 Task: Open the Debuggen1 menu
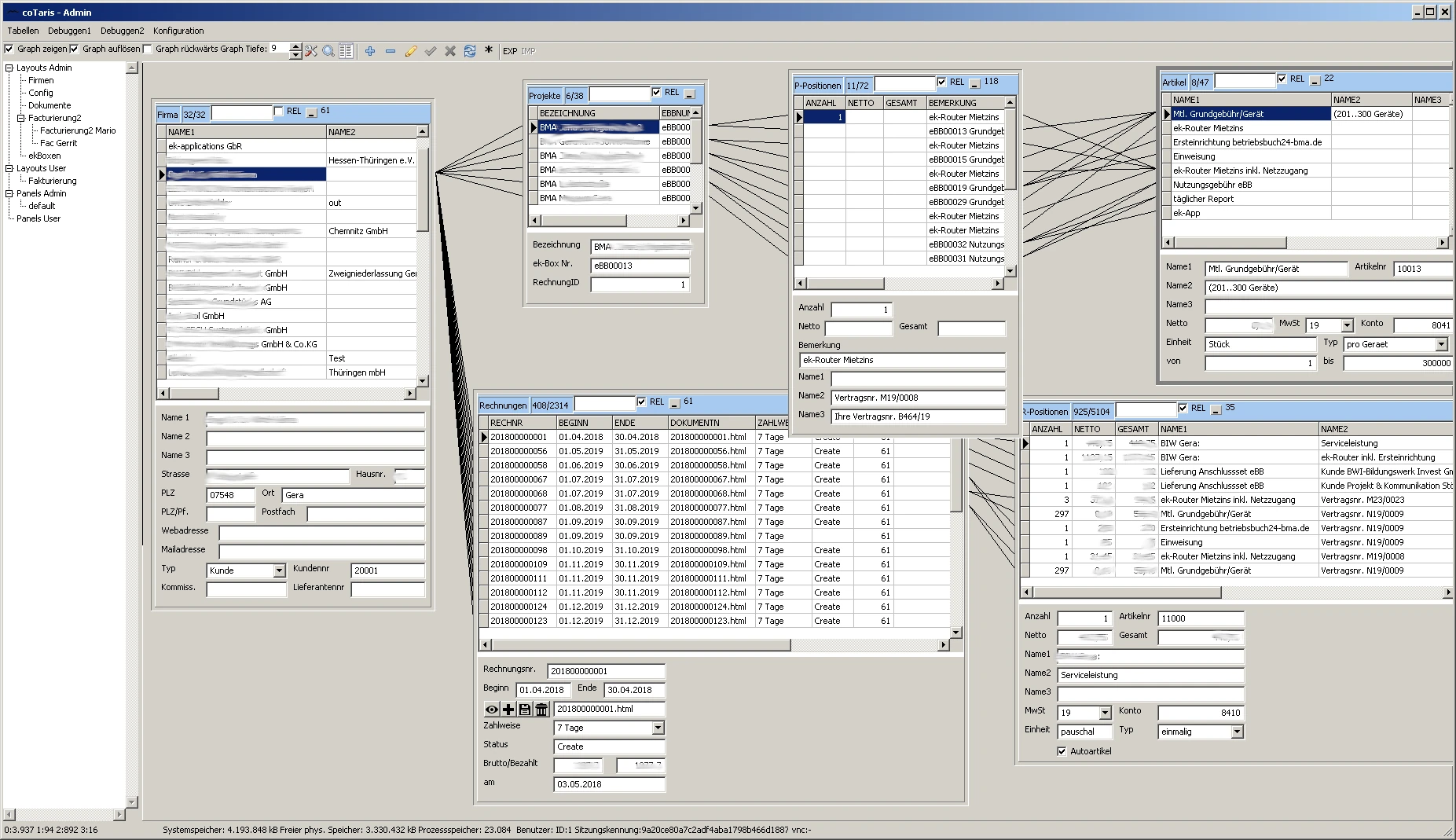pos(69,31)
